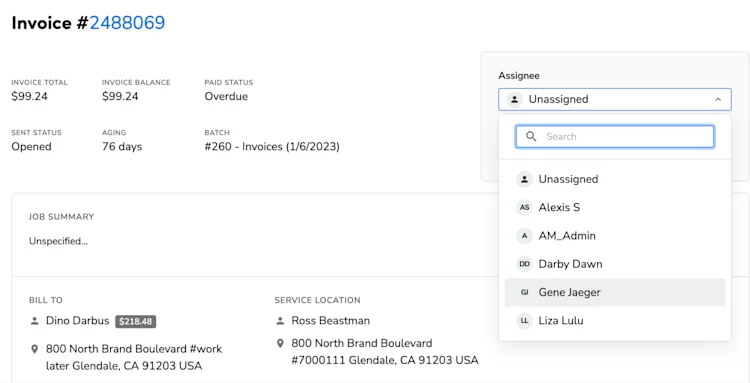Assign invoice to Alexis S

(x=615, y=208)
